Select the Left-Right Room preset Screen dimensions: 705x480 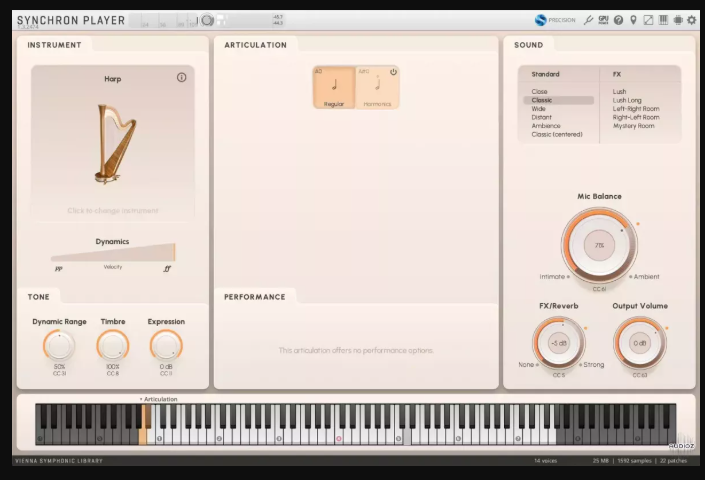point(636,109)
